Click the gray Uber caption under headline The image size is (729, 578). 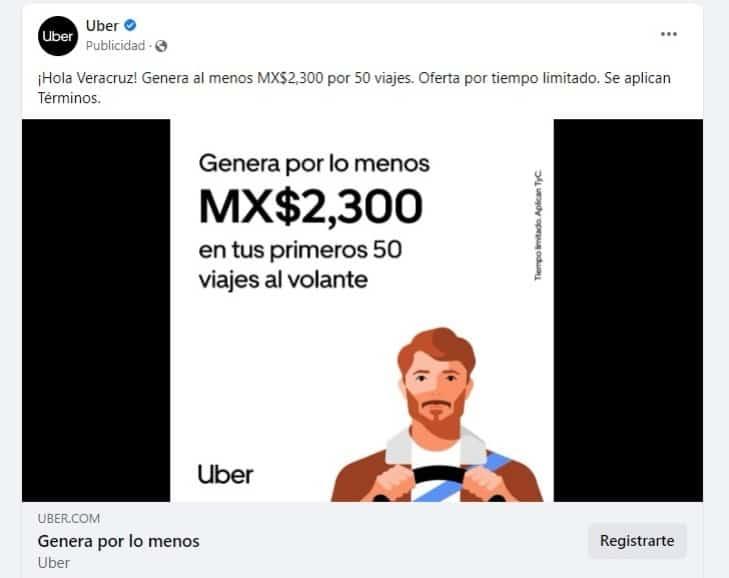tap(54, 563)
